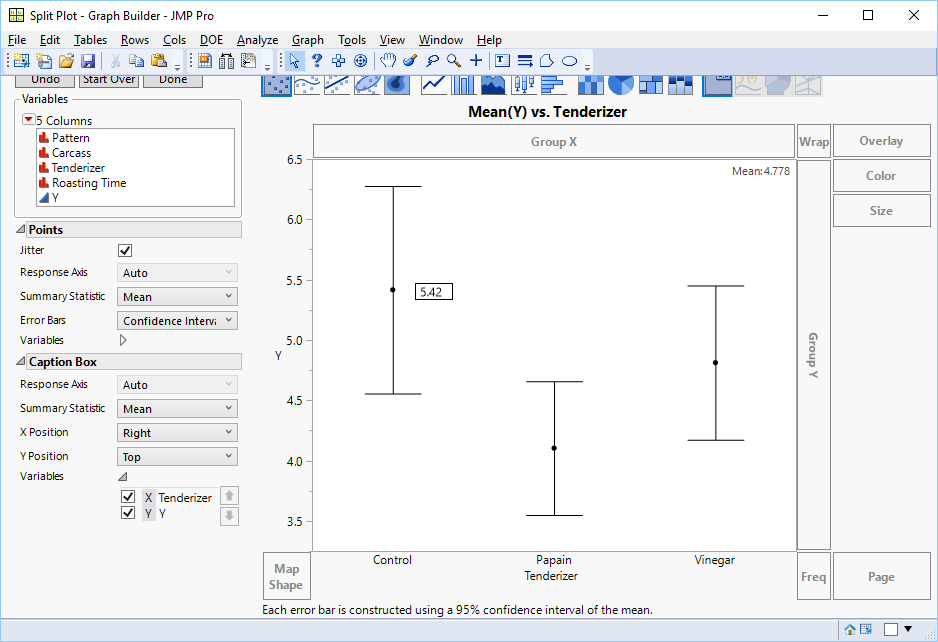The image size is (938, 642).
Task: Choose the Caption Box element icon
Action: (717, 84)
